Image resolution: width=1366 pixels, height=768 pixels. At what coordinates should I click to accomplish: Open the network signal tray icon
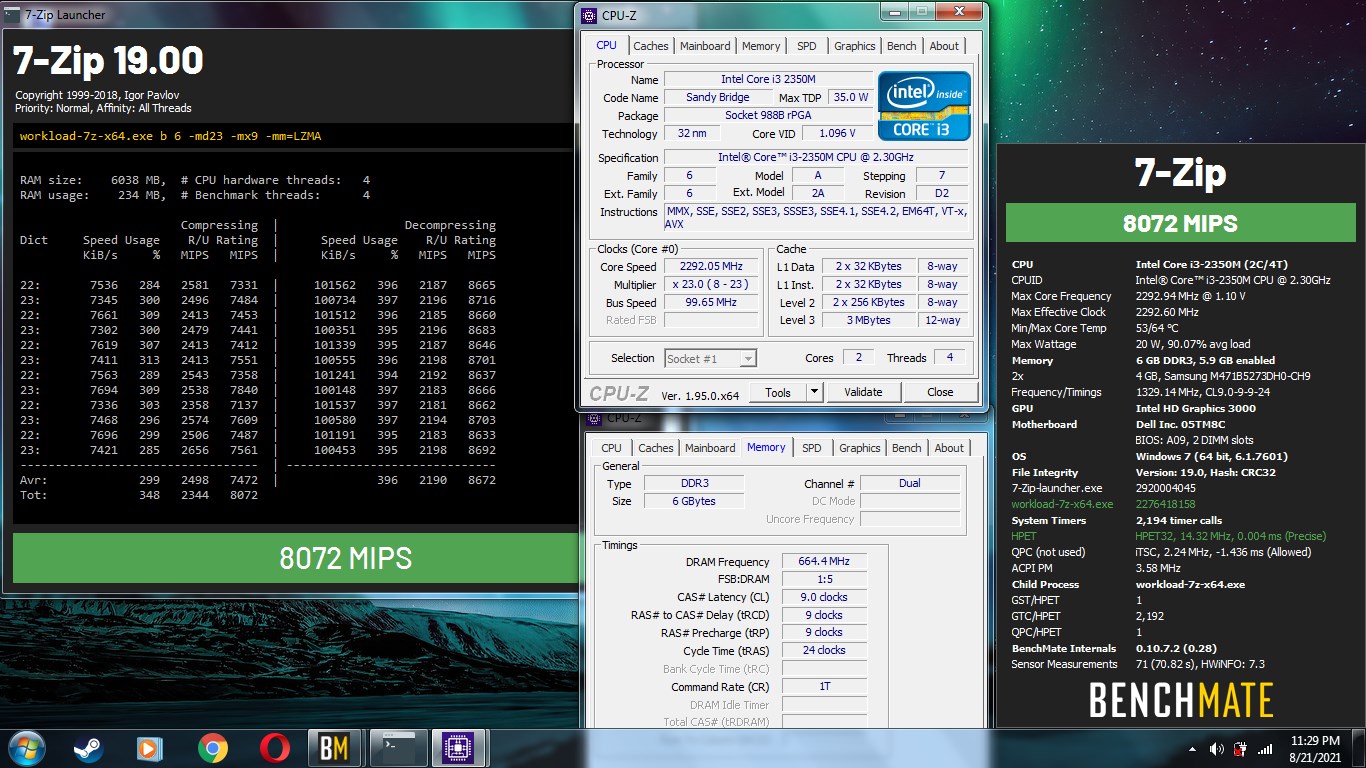(x=1265, y=749)
